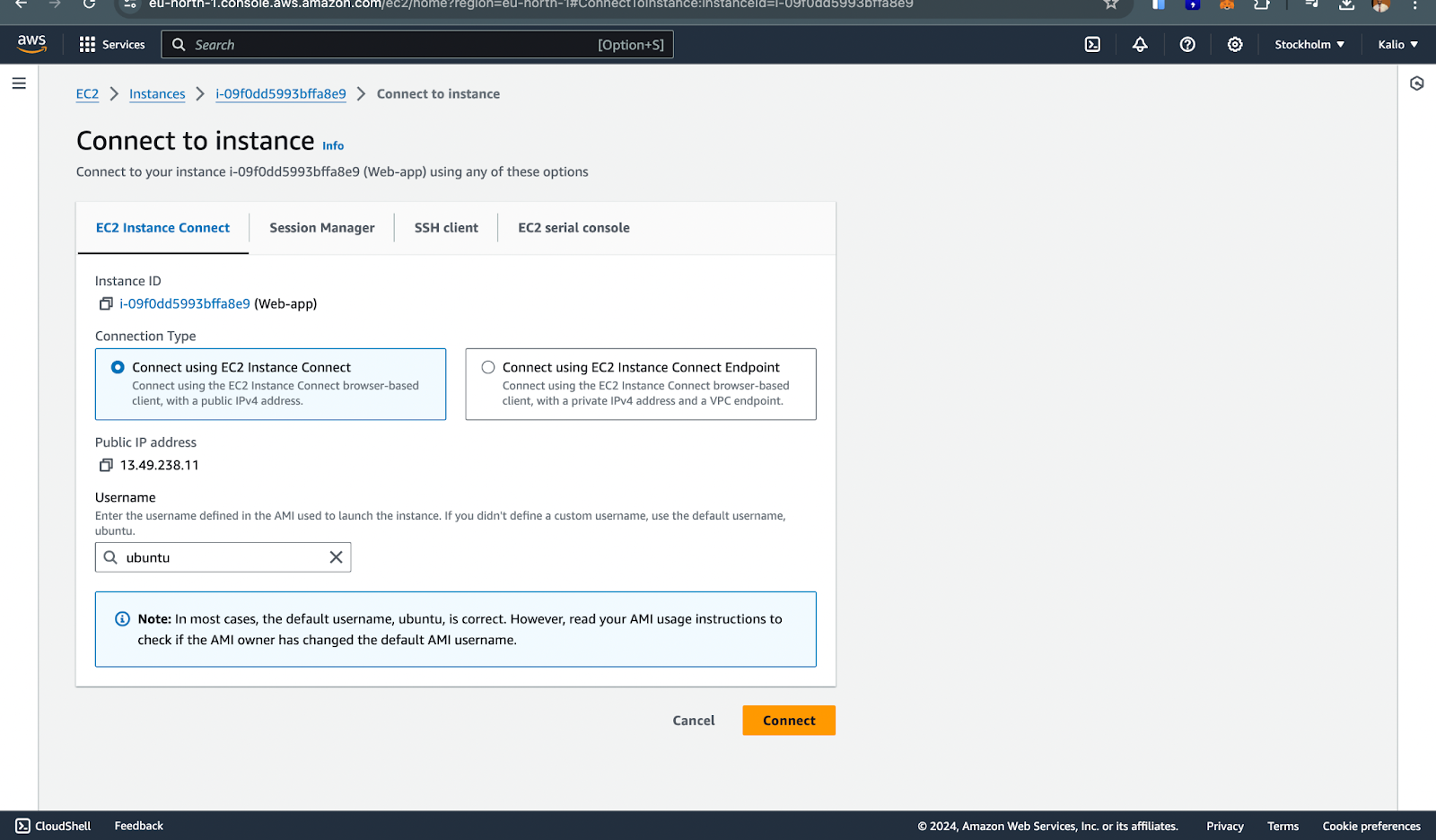Click the AWS logo home icon
The width and height of the screenshot is (1436, 840).
(x=31, y=44)
